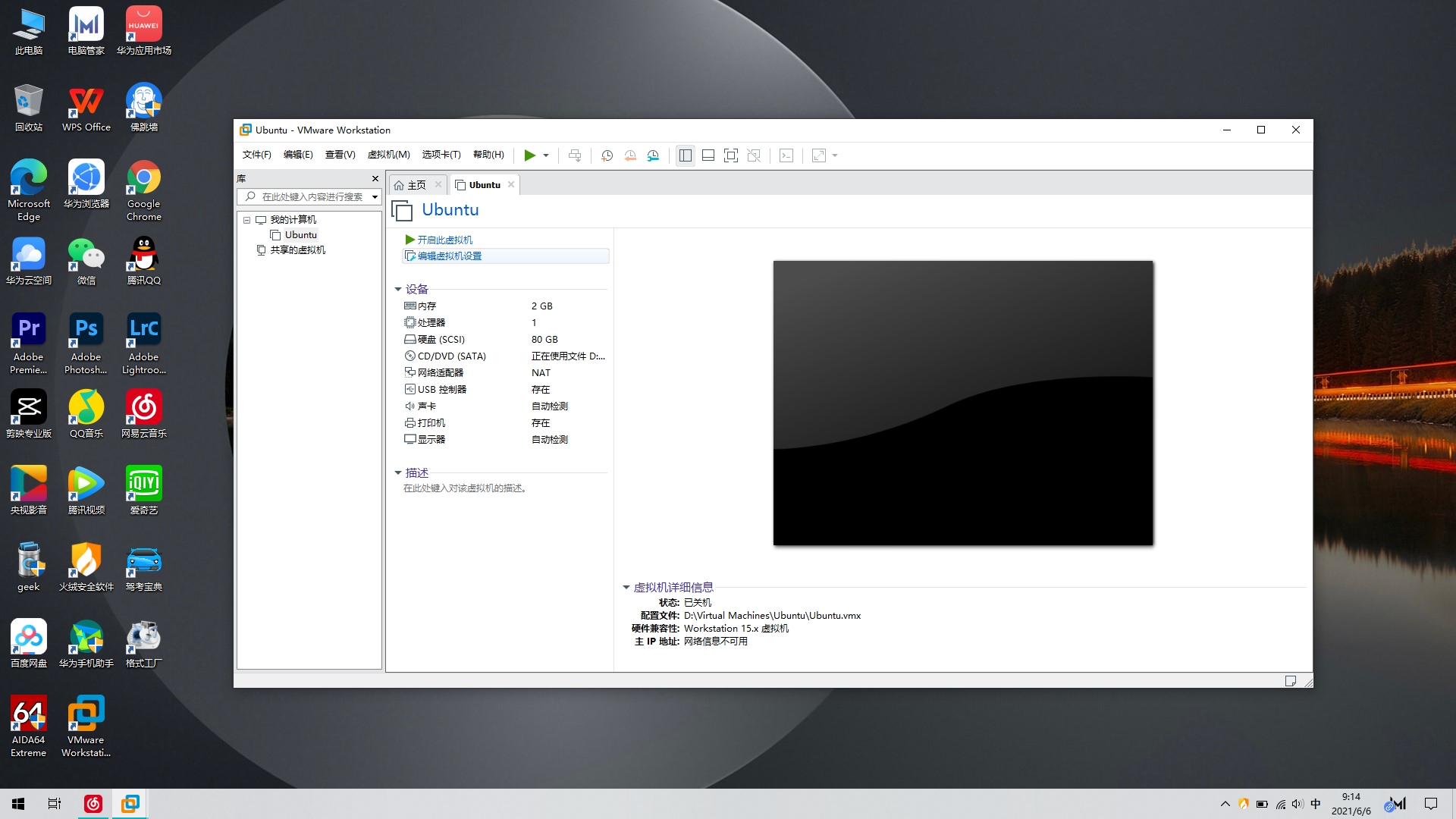Open the 虚拟机(M) menu

[388, 155]
